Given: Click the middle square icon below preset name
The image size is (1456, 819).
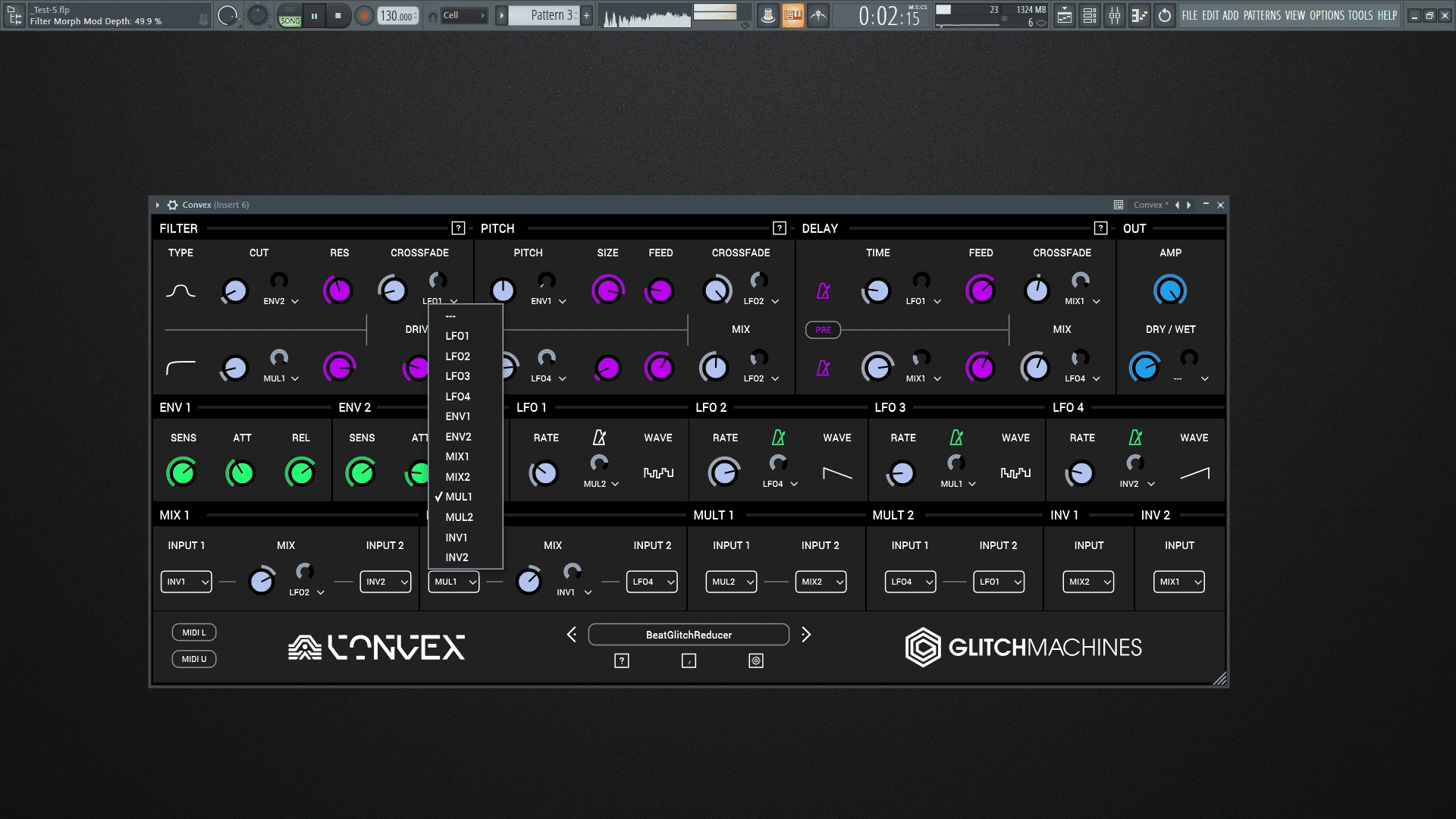Looking at the screenshot, I should (x=689, y=661).
